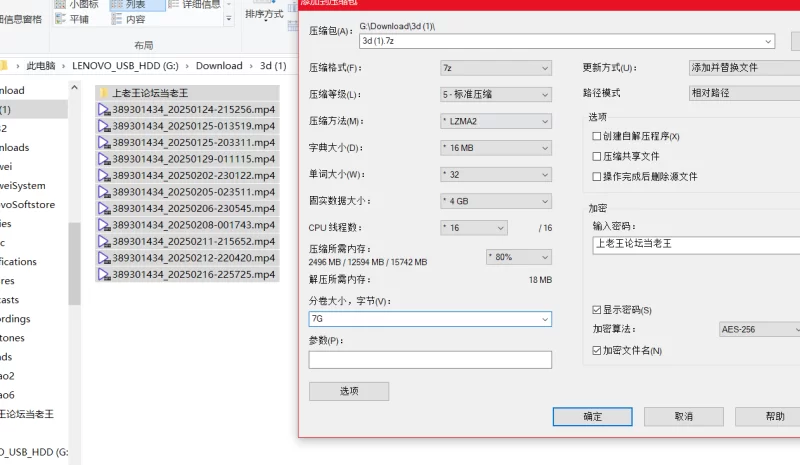Open the archive name 3d (1).7z dropdown
The image size is (800, 465).
coord(768,41)
